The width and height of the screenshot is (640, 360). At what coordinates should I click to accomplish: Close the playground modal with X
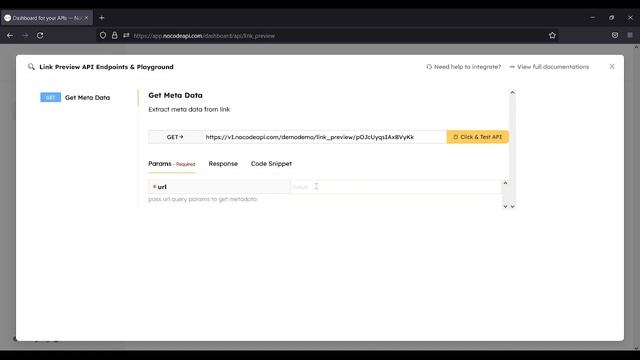(x=612, y=67)
